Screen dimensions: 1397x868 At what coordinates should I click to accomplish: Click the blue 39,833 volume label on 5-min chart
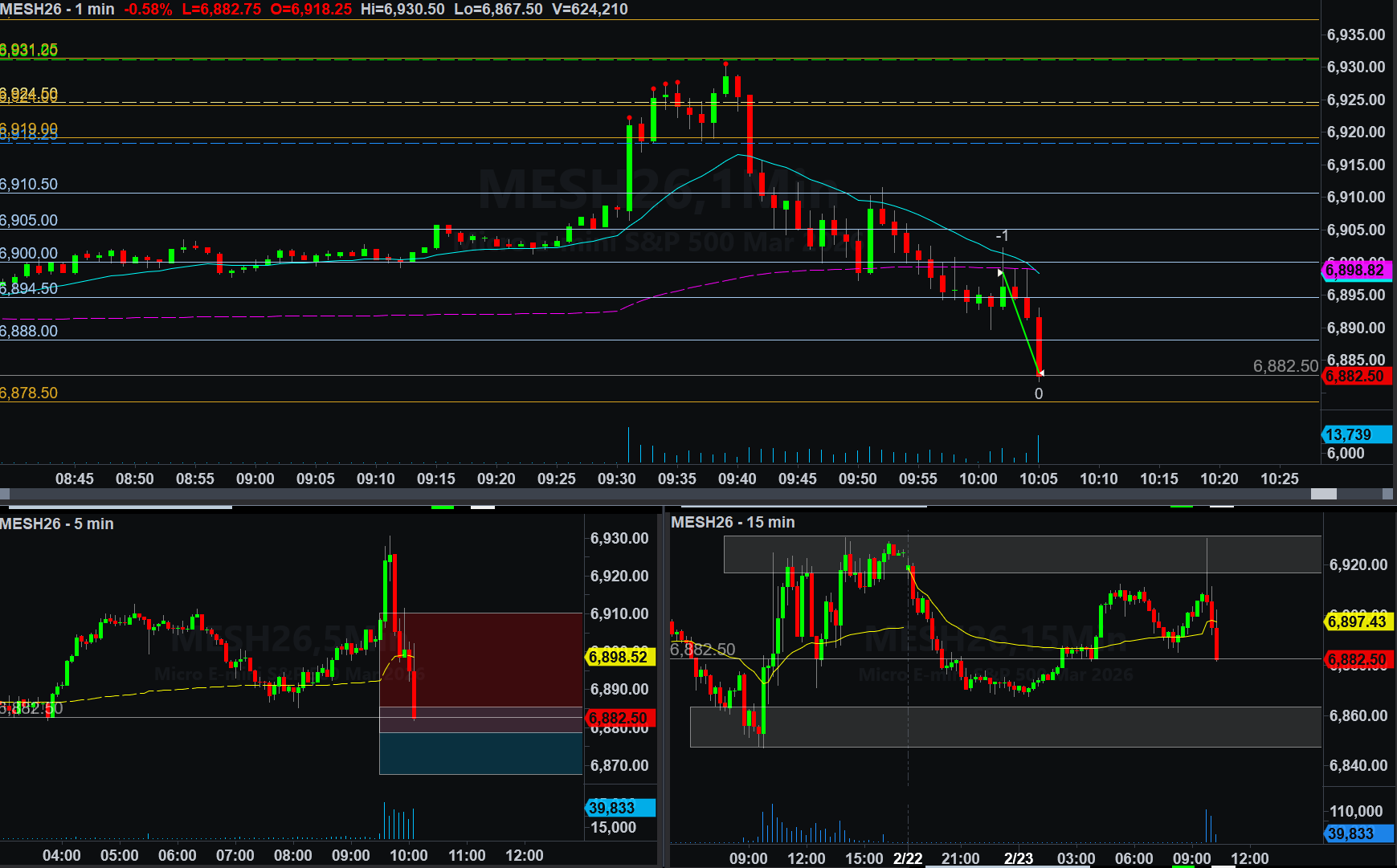[619, 808]
